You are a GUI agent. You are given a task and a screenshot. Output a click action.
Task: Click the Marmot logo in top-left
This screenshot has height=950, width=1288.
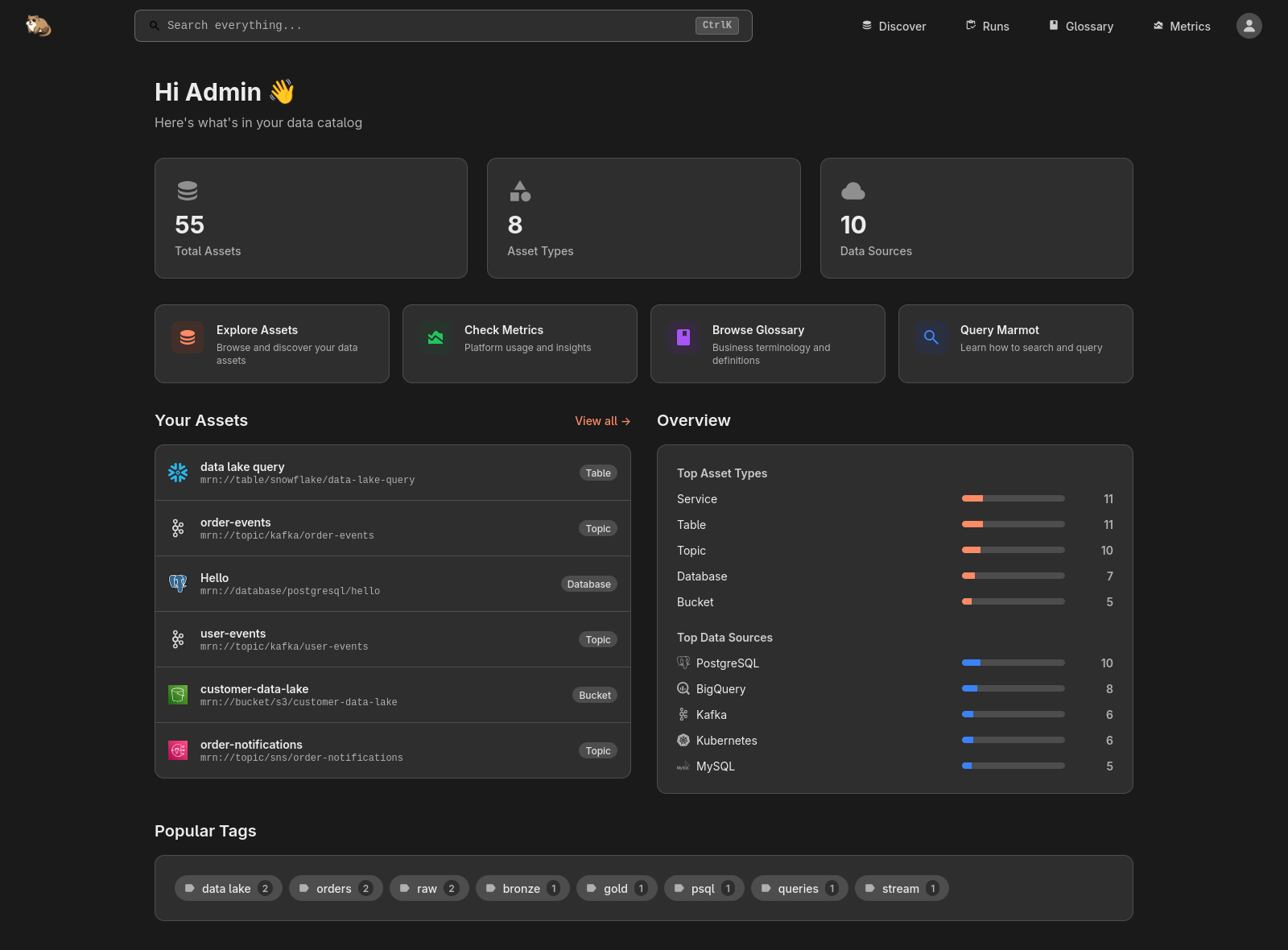tap(38, 26)
